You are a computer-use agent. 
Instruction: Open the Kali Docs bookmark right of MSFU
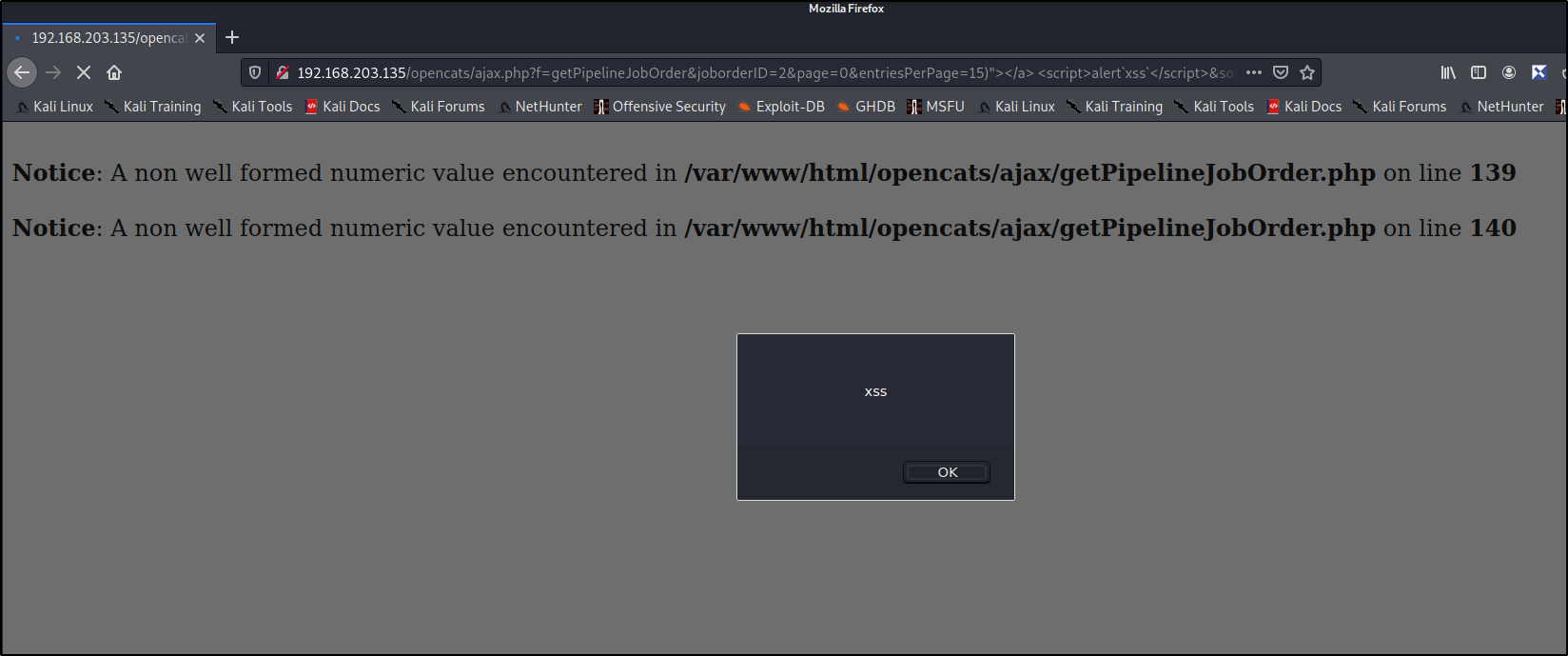1304,107
